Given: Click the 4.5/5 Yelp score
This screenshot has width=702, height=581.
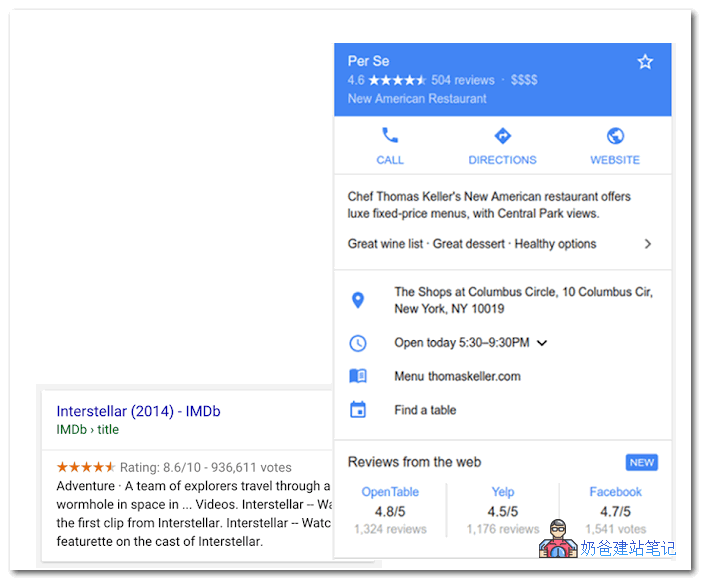Looking at the screenshot, I should tap(503, 511).
